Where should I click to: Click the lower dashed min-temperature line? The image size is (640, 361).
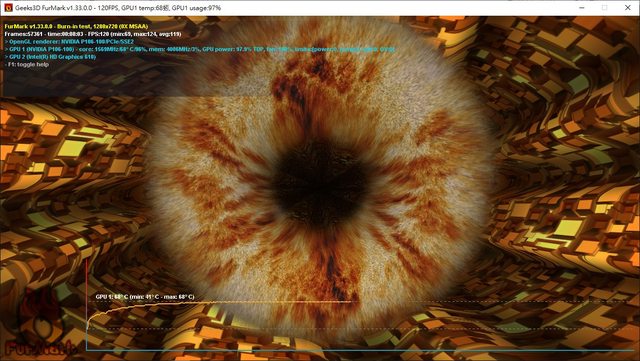[359, 328]
